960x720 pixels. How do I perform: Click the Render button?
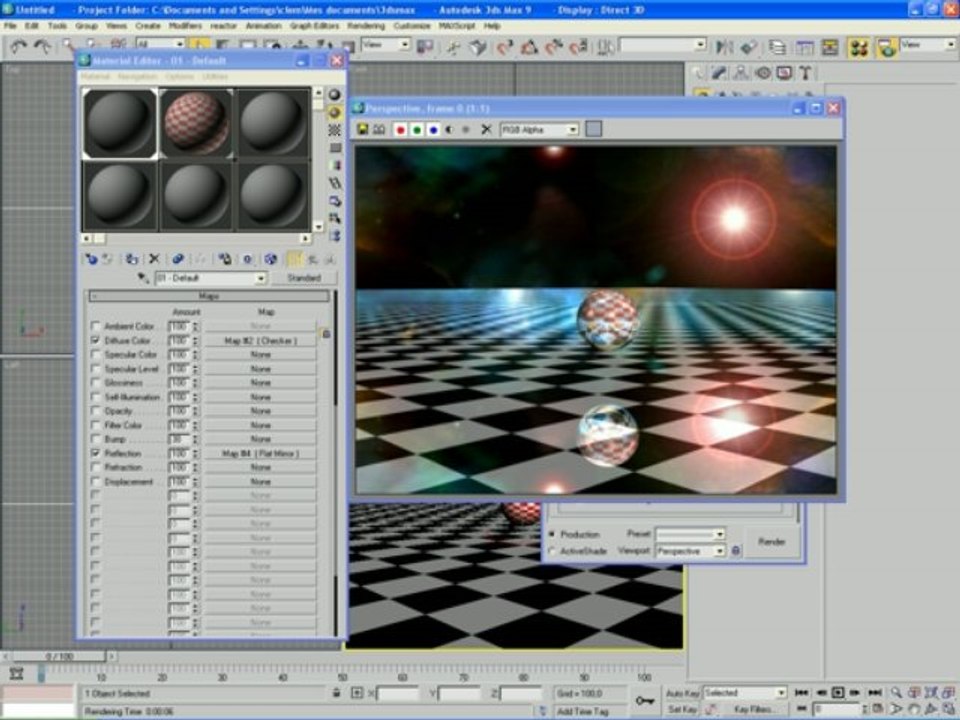click(x=771, y=542)
